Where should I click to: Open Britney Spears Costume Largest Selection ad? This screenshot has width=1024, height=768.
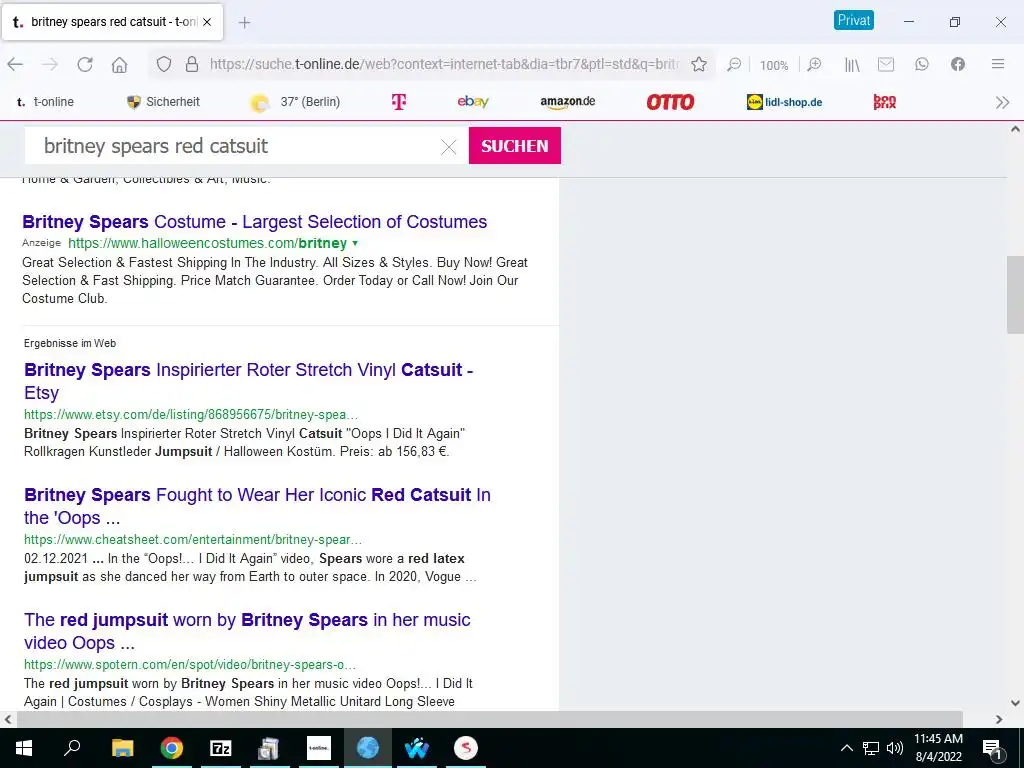tap(255, 221)
